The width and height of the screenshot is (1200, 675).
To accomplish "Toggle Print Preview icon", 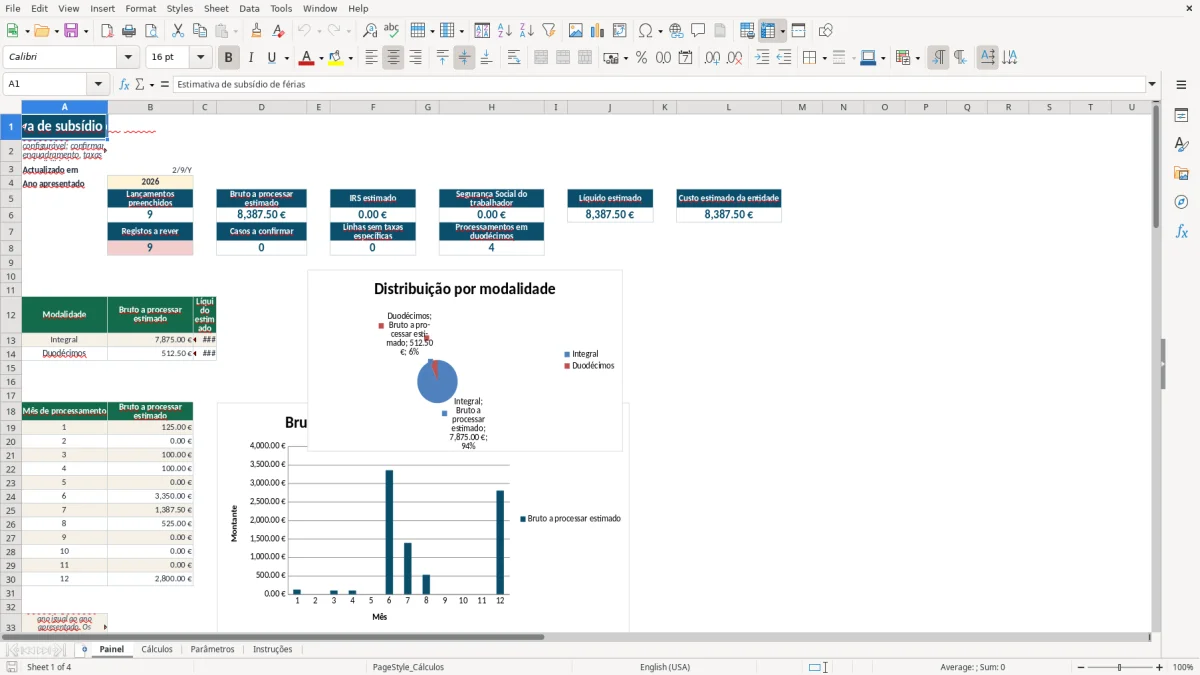I will (151, 31).
